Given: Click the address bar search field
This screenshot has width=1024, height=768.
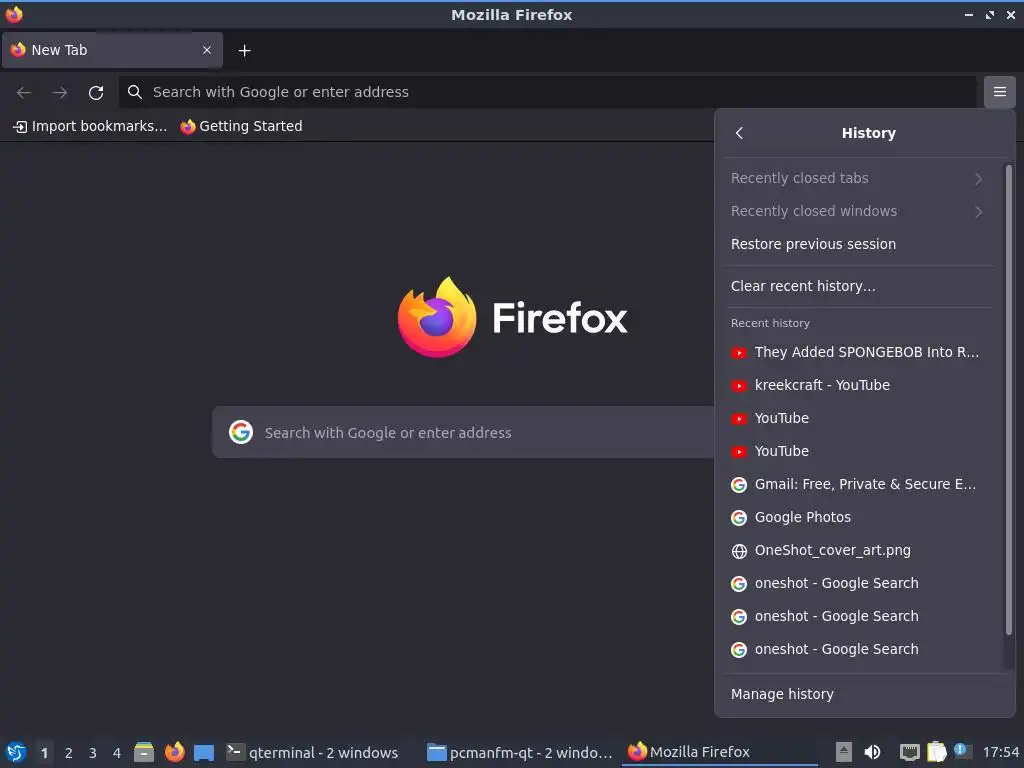Looking at the screenshot, I should click(547, 92).
